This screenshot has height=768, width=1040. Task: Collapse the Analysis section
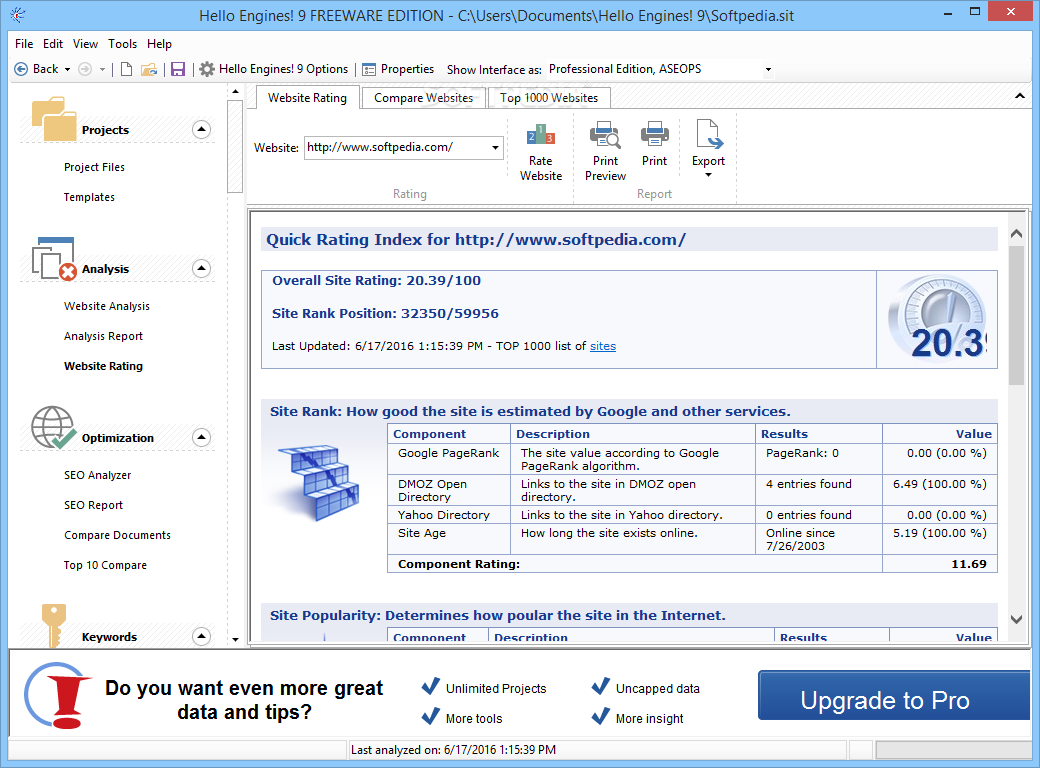click(x=202, y=269)
